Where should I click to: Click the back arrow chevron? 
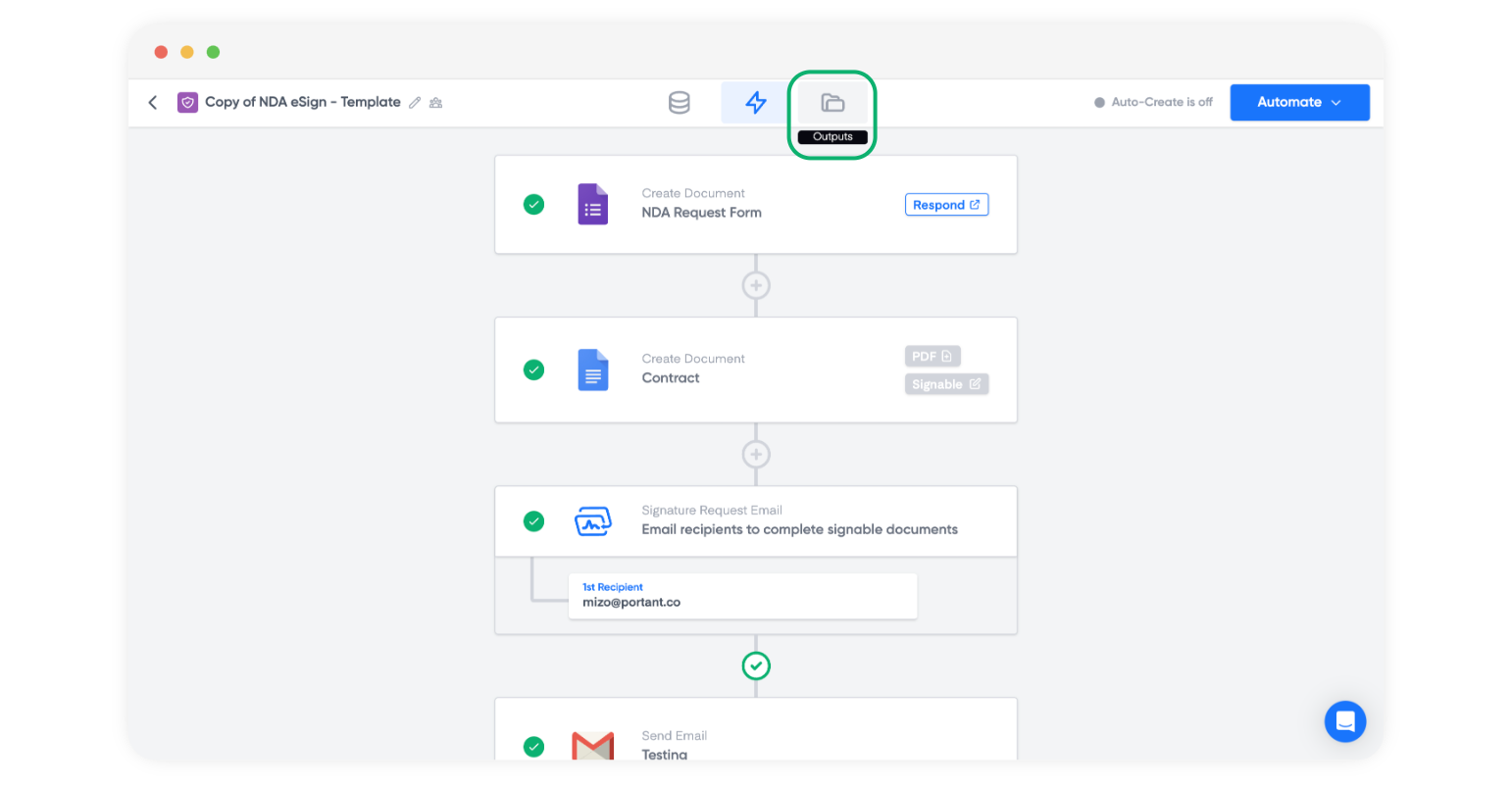(153, 103)
